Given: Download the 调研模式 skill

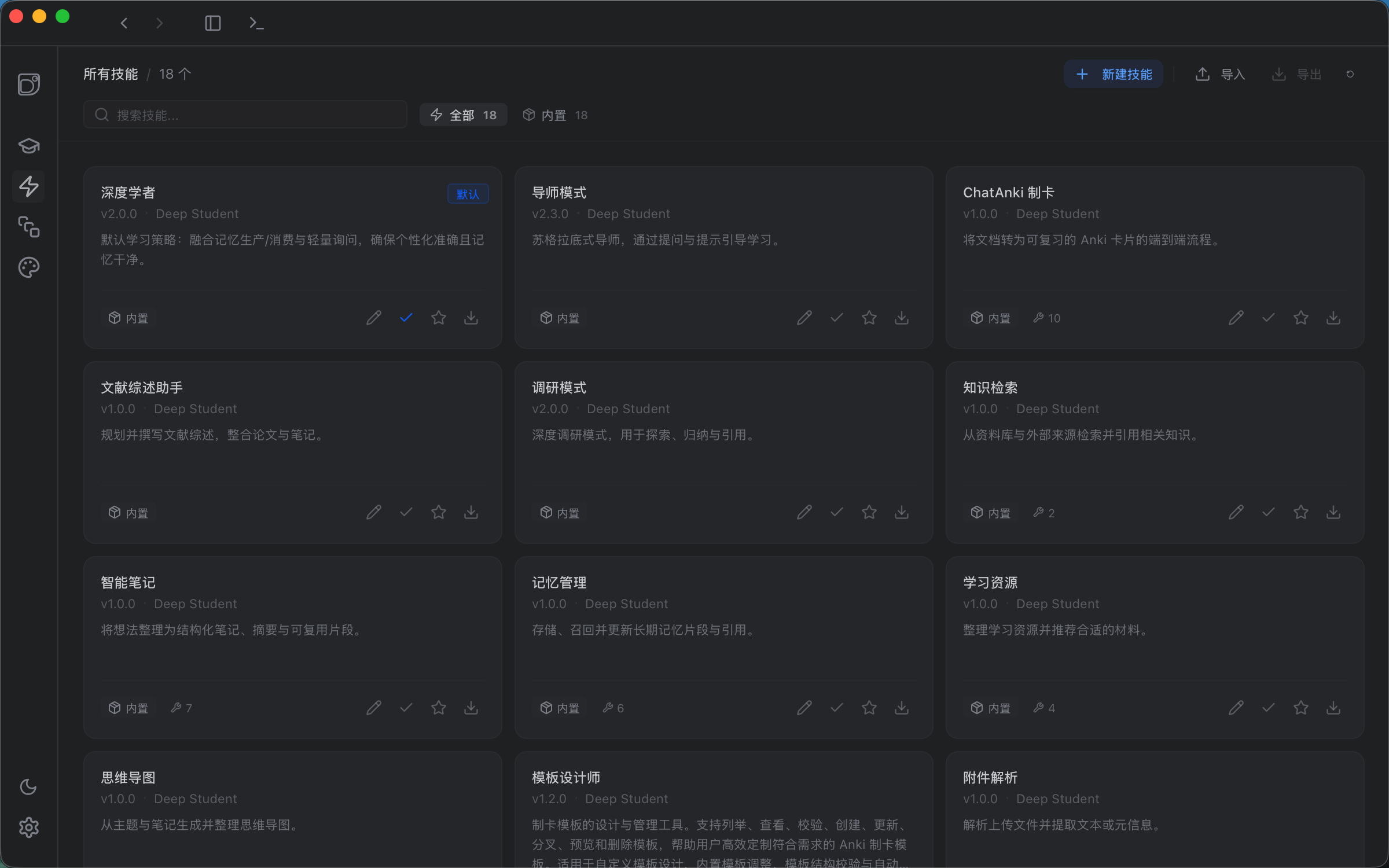Looking at the screenshot, I should coord(902,512).
